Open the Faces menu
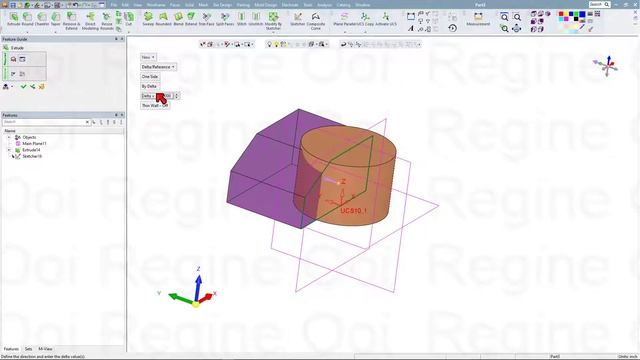 (175, 5)
